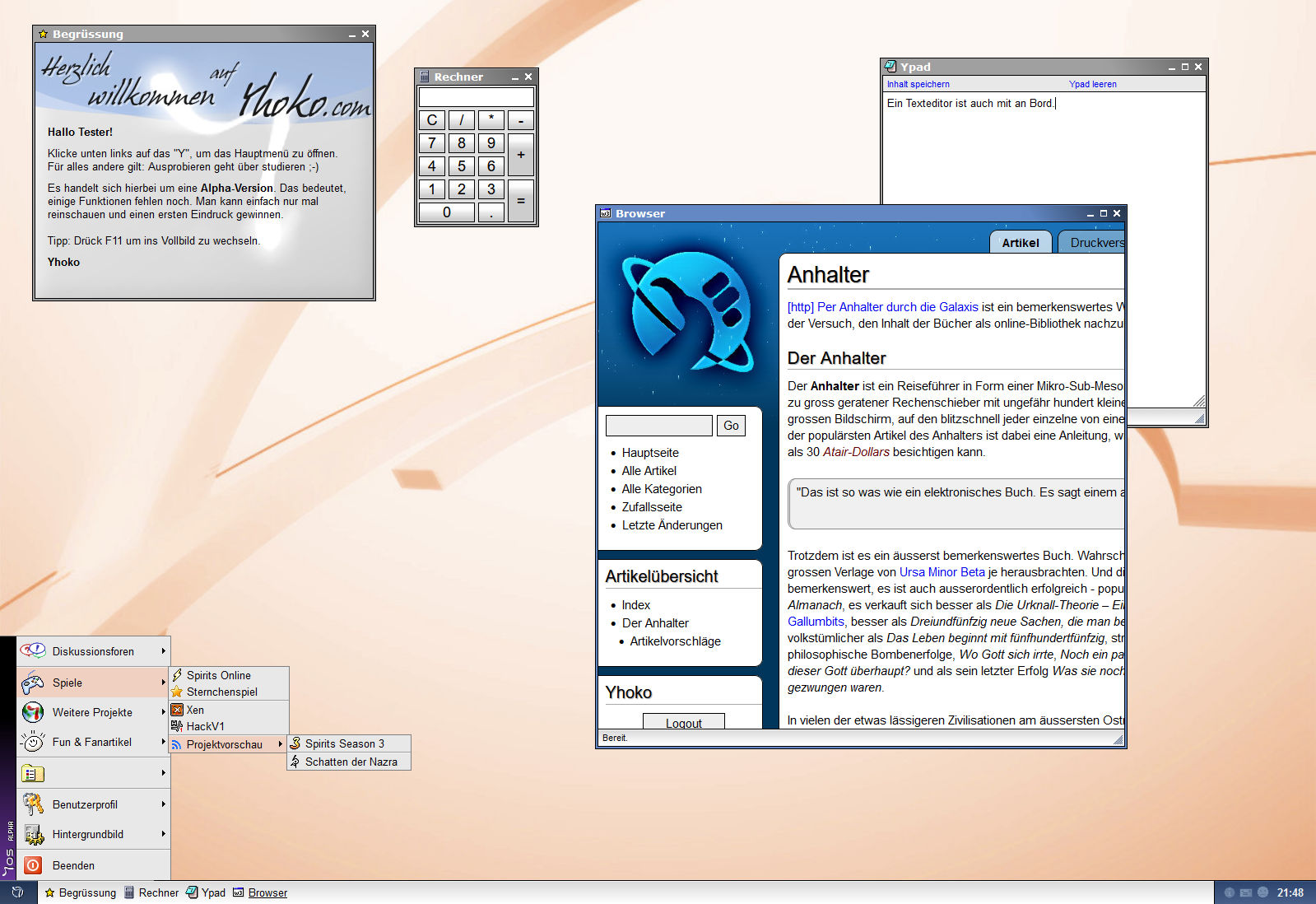The width and height of the screenshot is (1316, 904).
Task: Expand the Hintergrundbild submenu arrow
Action: [x=163, y=834]
